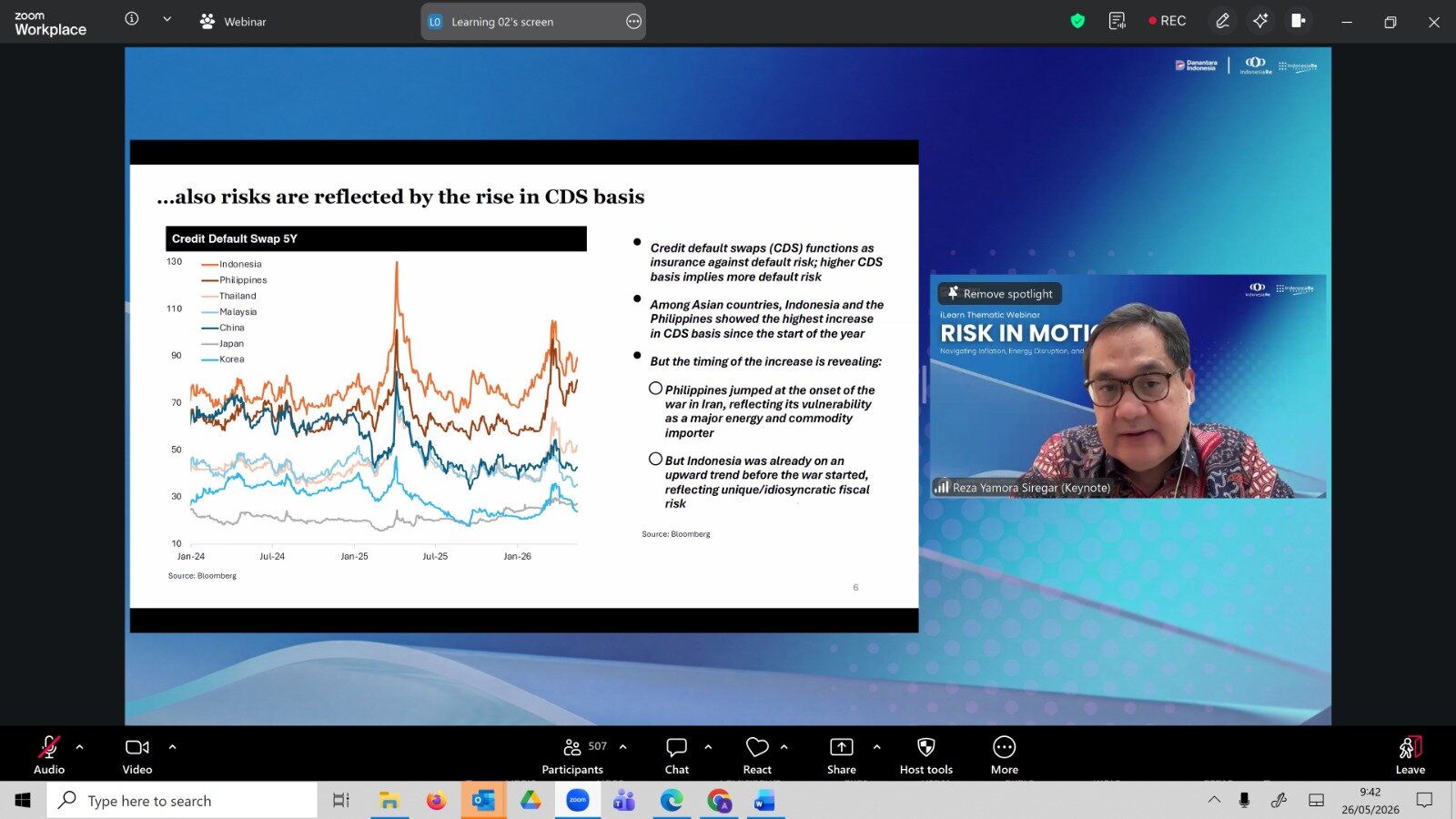The height and width of the screenshot is (819, 1456).
Task: Remove spotlight from the speaker video
Action: click(999, 293)
